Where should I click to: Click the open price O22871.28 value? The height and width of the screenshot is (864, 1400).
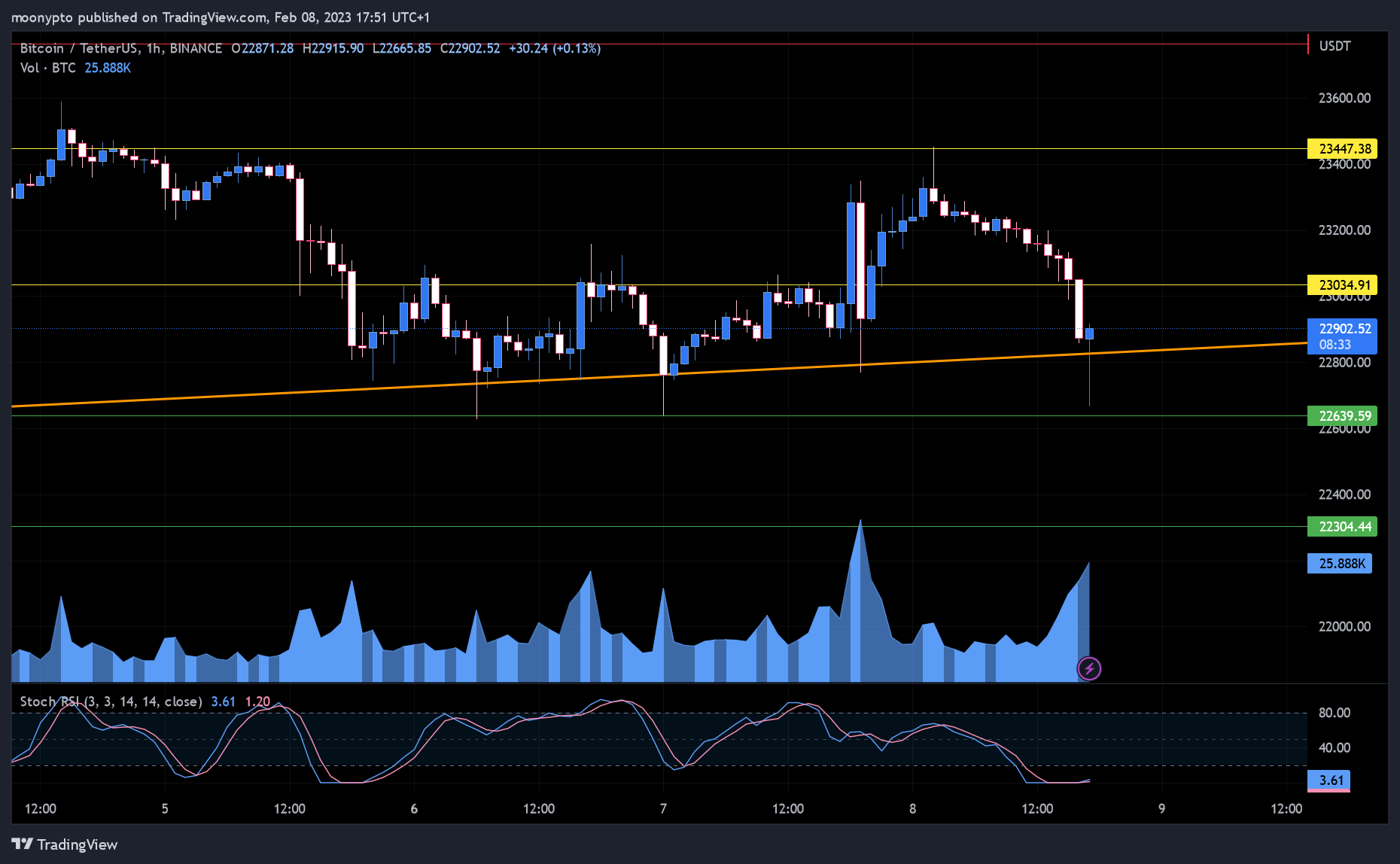tap(263, 48)
